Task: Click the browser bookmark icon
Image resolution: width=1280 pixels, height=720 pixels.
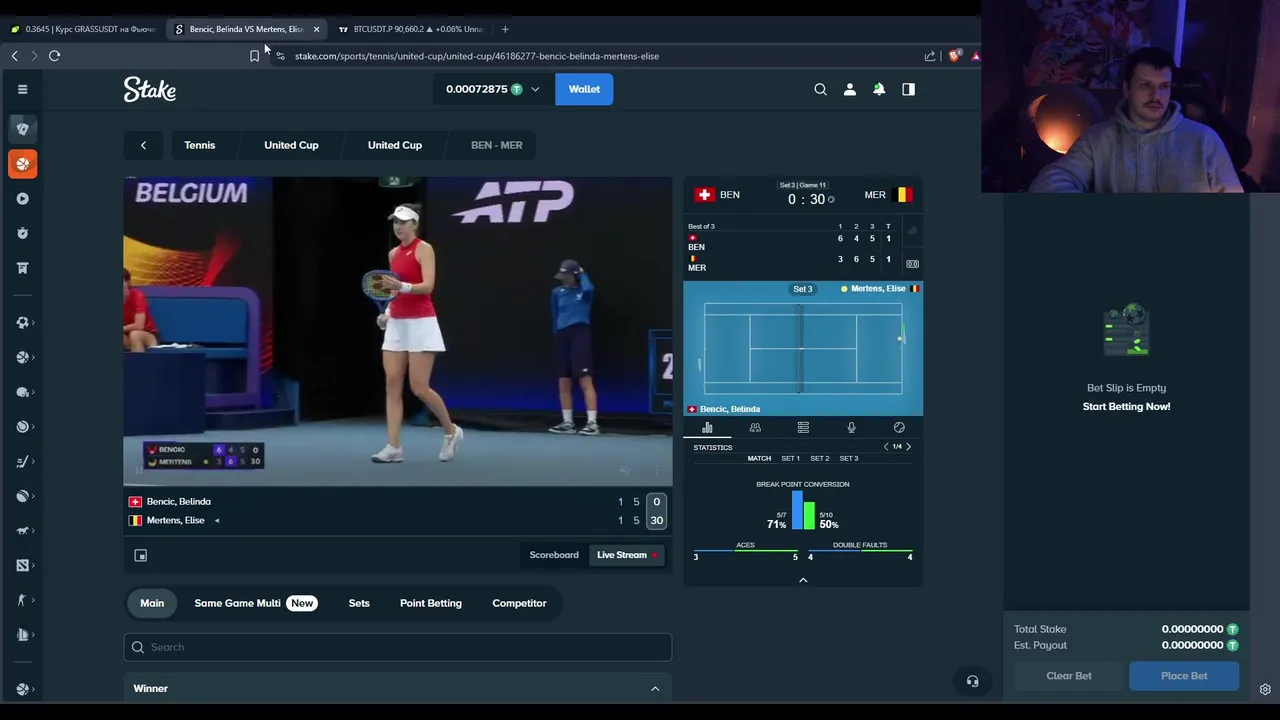Action: (254, 56)
